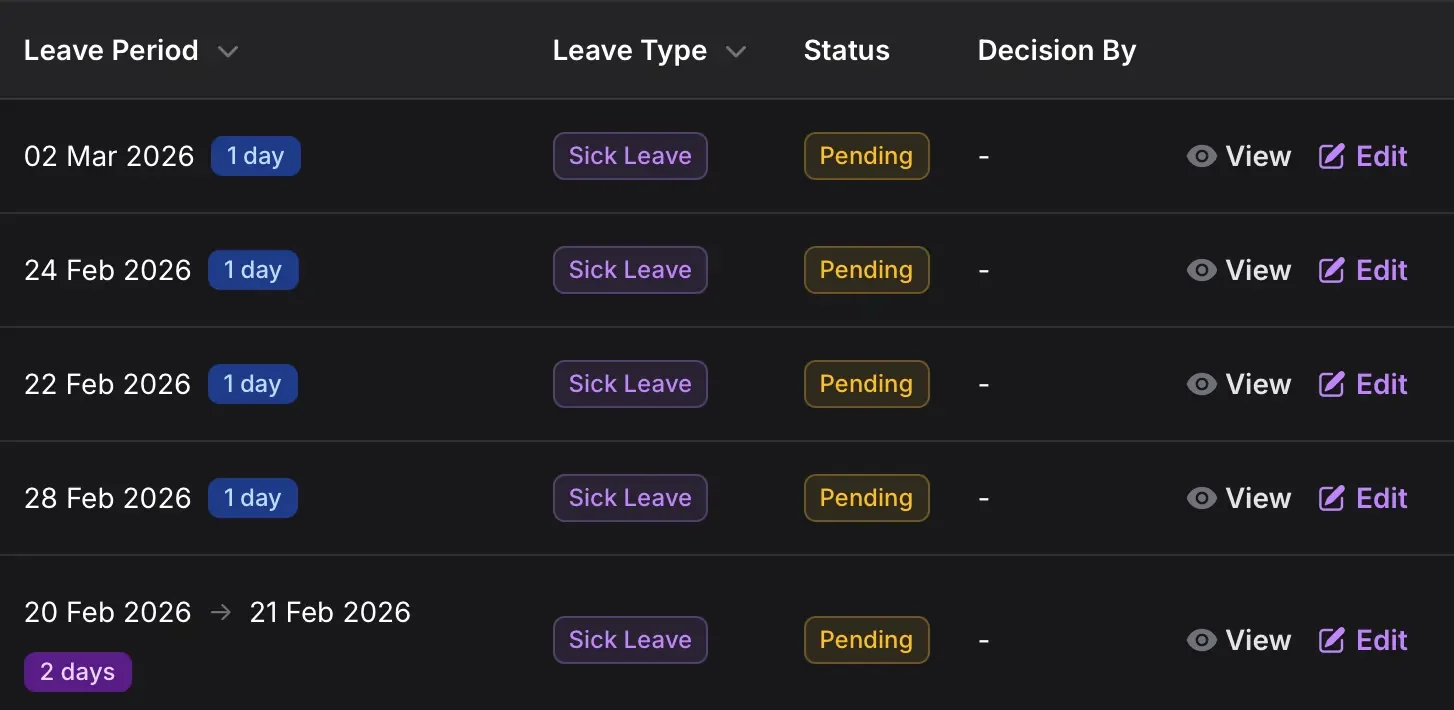Click the pencil Edit icon on 20 Feb 2026 row
The height and width of the screenshot is (710, 1454).
coord(1332,640)
